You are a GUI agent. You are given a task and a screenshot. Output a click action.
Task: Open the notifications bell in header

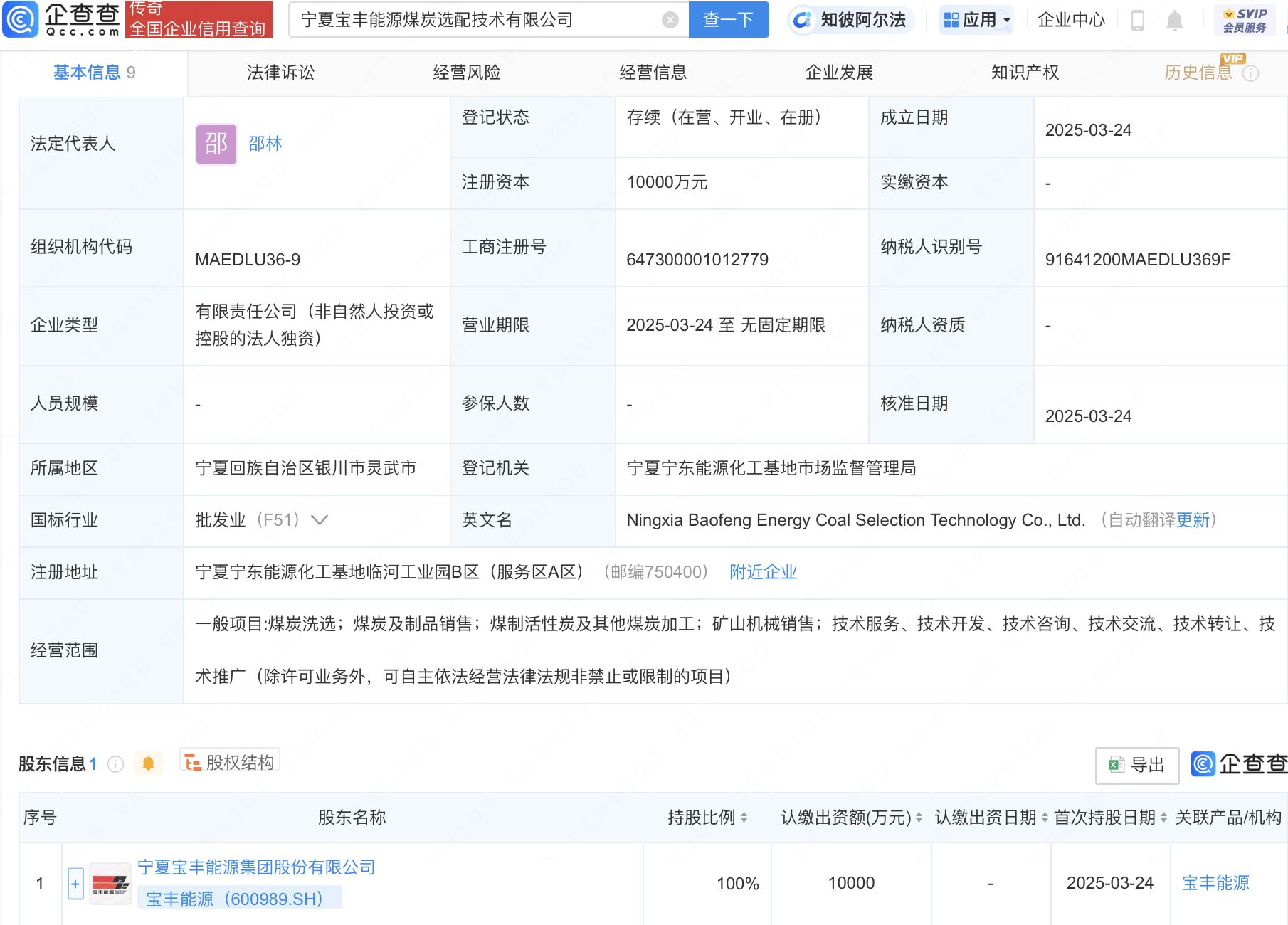tap(1174, 21)
